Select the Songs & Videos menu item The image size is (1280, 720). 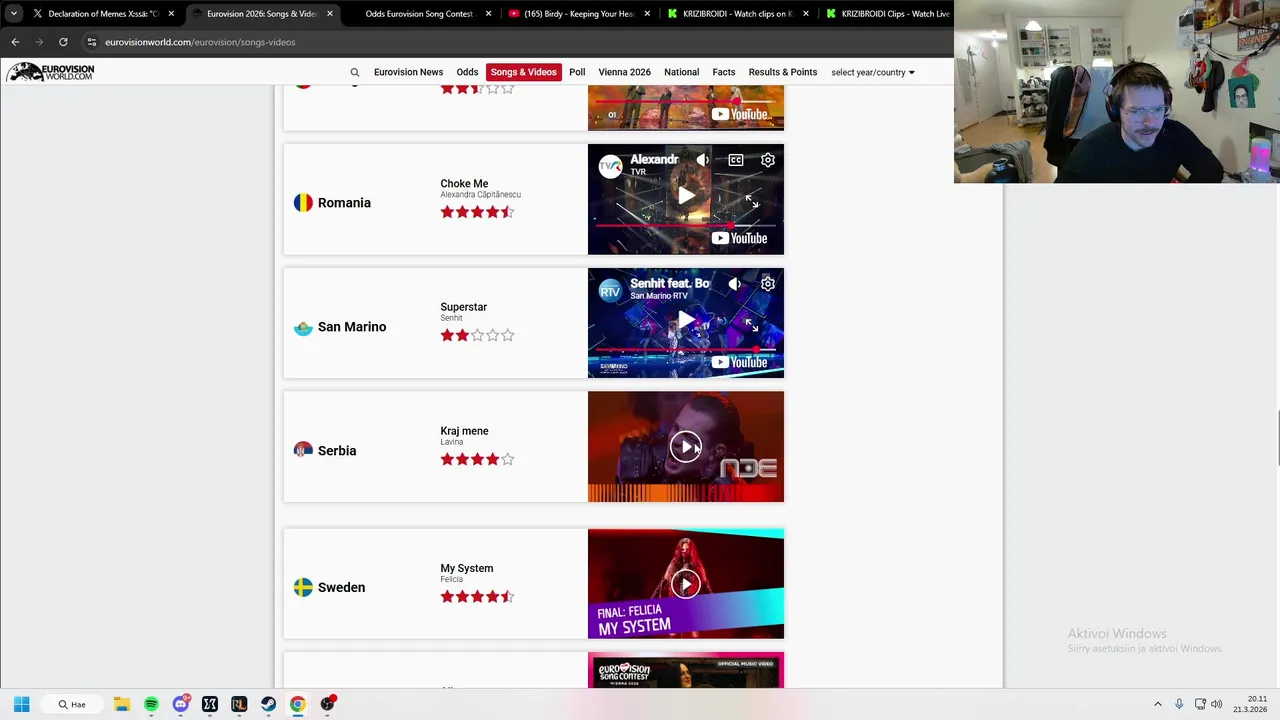tap(523, 72)
